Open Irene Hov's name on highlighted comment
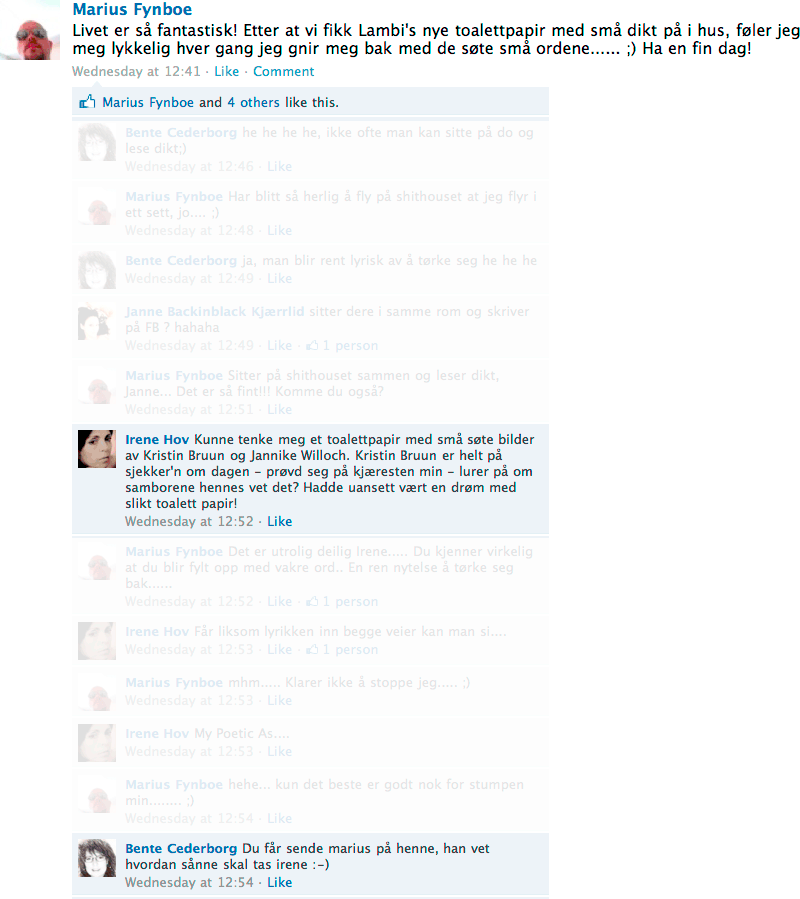 [x=157, y=440]
